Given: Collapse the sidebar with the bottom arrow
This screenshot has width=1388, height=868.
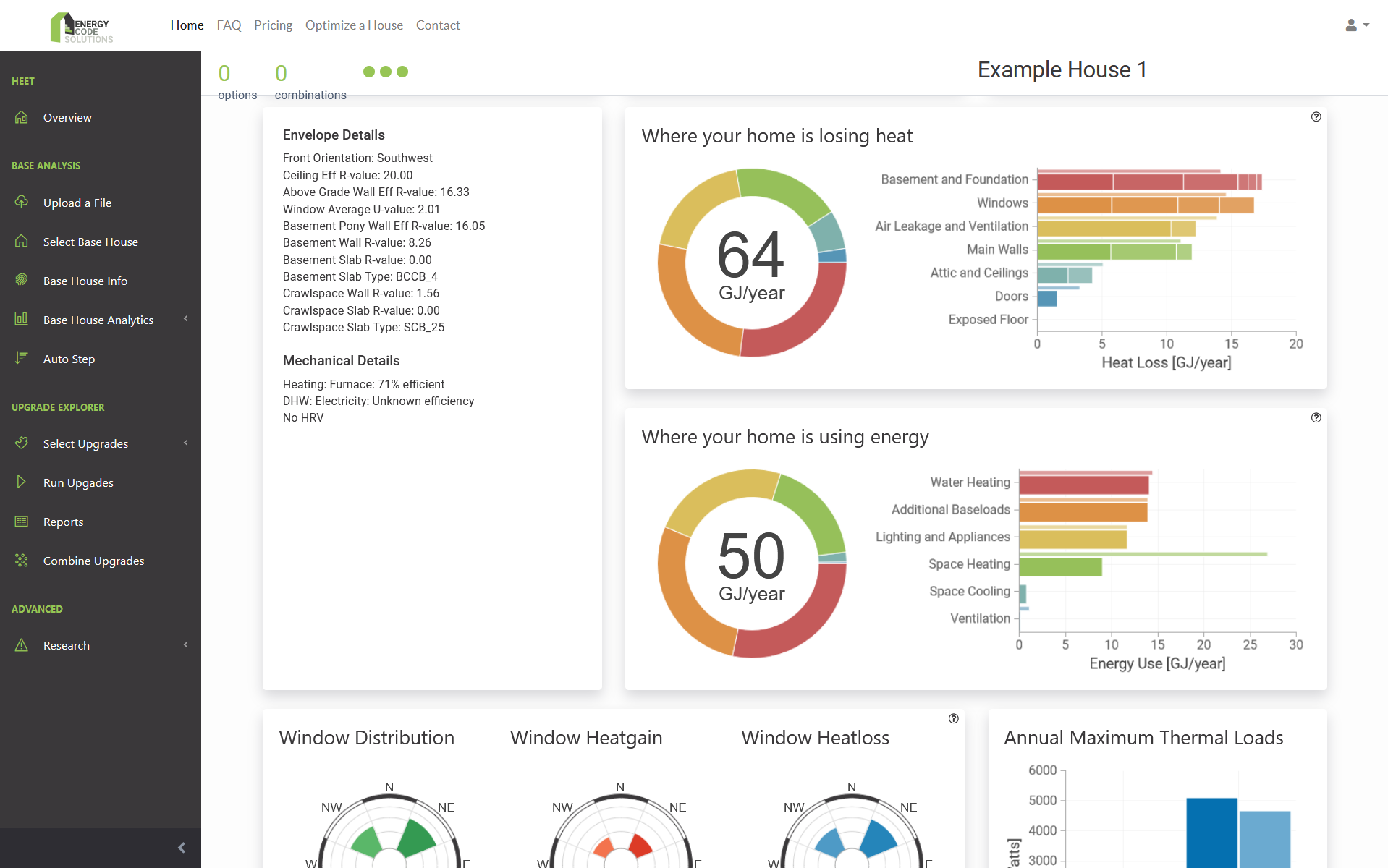Looking at the screenshot, I should coord(181,848).
